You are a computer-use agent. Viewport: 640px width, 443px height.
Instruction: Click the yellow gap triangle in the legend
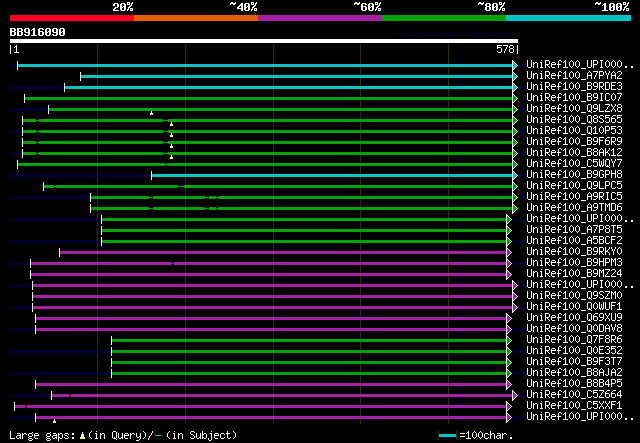point(82,436)
